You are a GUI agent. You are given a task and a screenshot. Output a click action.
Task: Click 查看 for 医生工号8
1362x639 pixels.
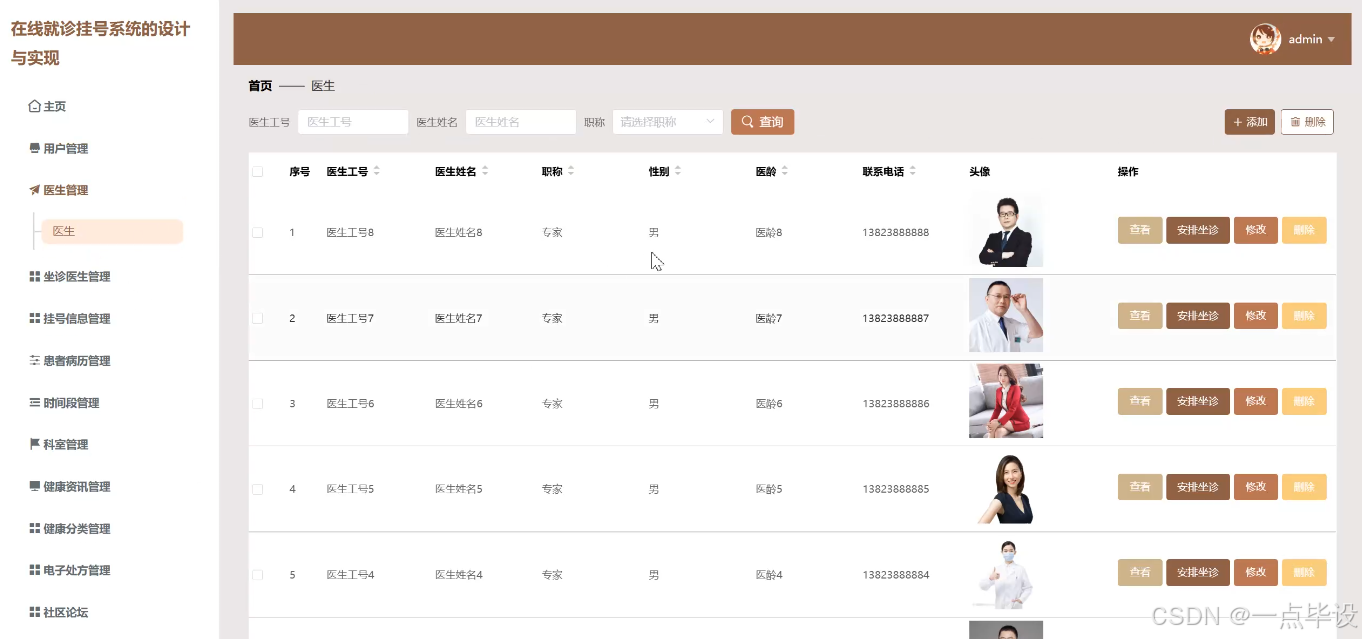1140,230
